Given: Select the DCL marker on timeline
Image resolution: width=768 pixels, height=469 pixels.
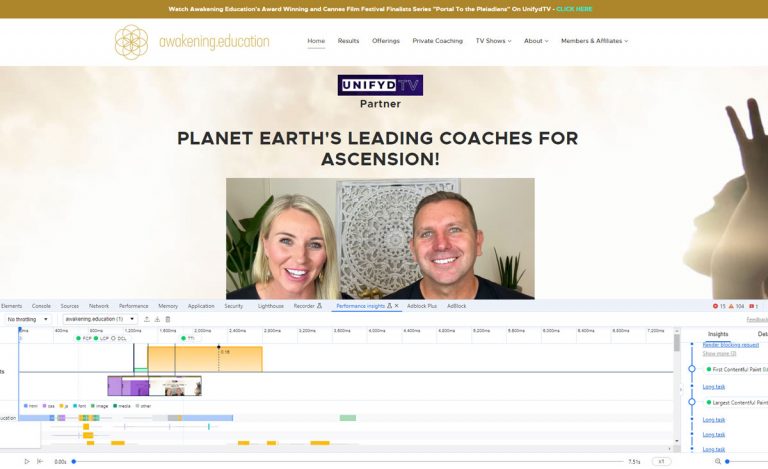Looking at the screenshot, I should pyautogui.click(x=119, y=338).
